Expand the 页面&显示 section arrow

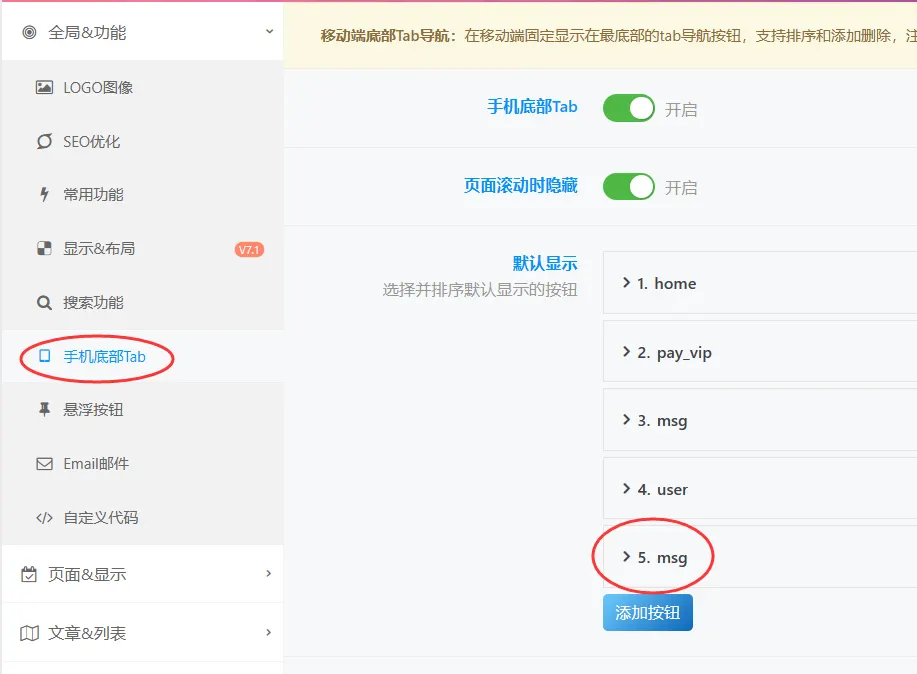tap(268, 573)
